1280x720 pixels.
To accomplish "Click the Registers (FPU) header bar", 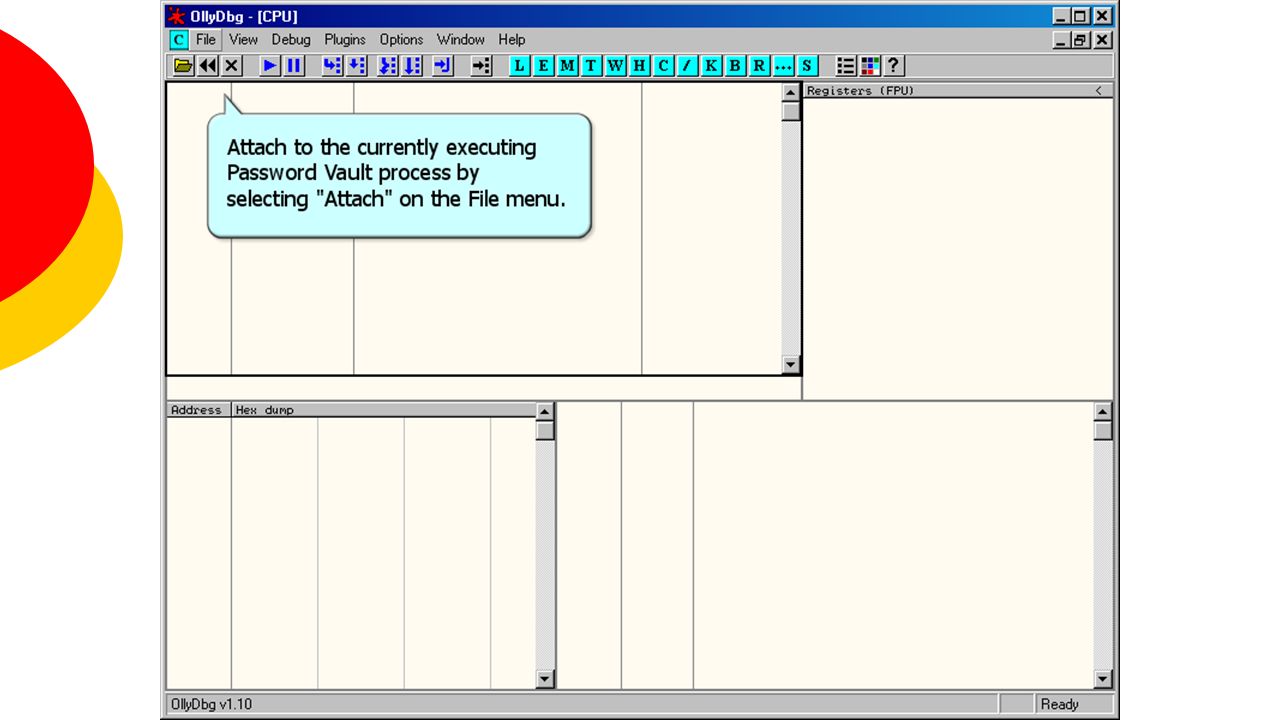I will pyautogui.click(x=958, y=90).
